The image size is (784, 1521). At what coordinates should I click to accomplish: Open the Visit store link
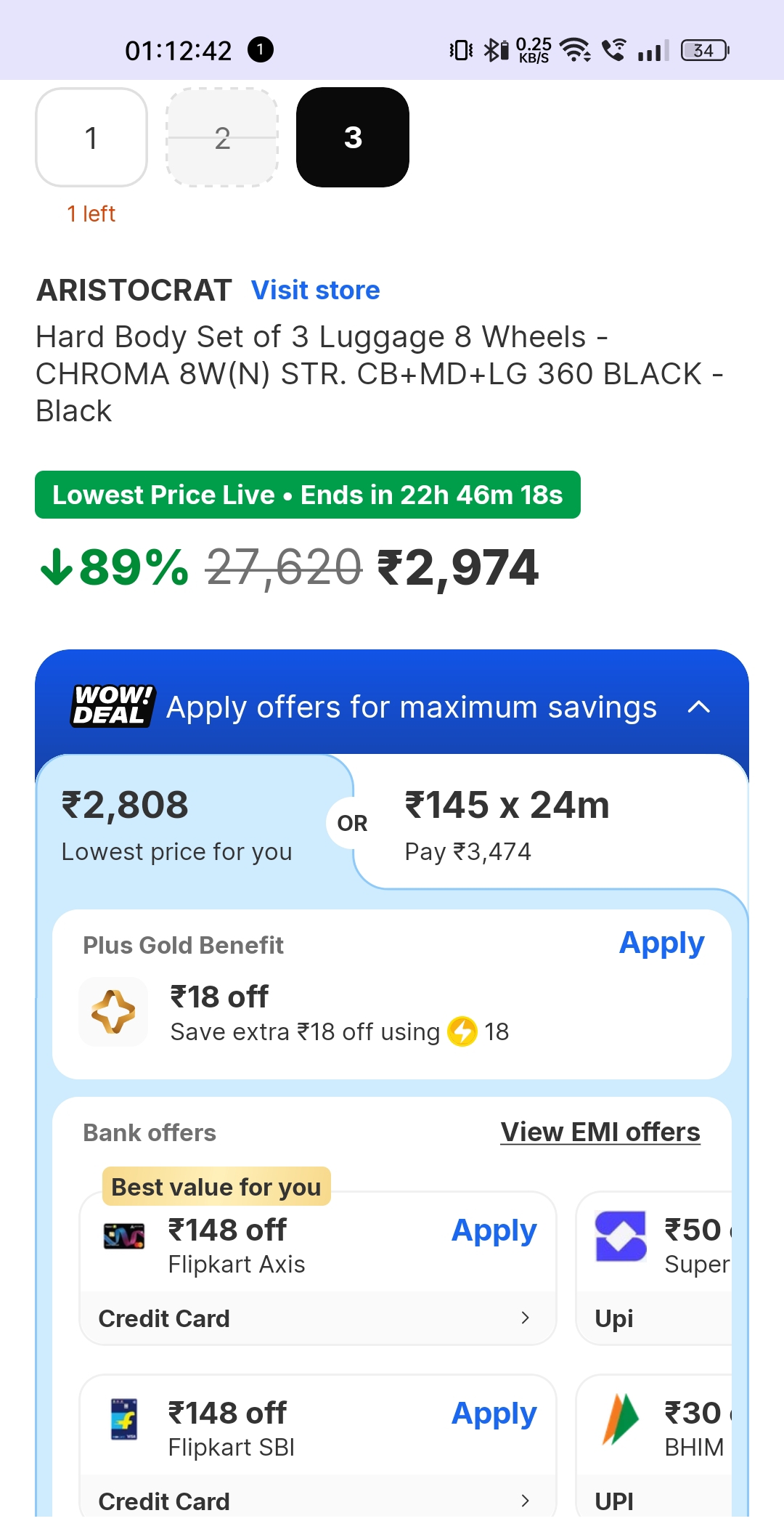pyautogui.click(x=316, y=290)
